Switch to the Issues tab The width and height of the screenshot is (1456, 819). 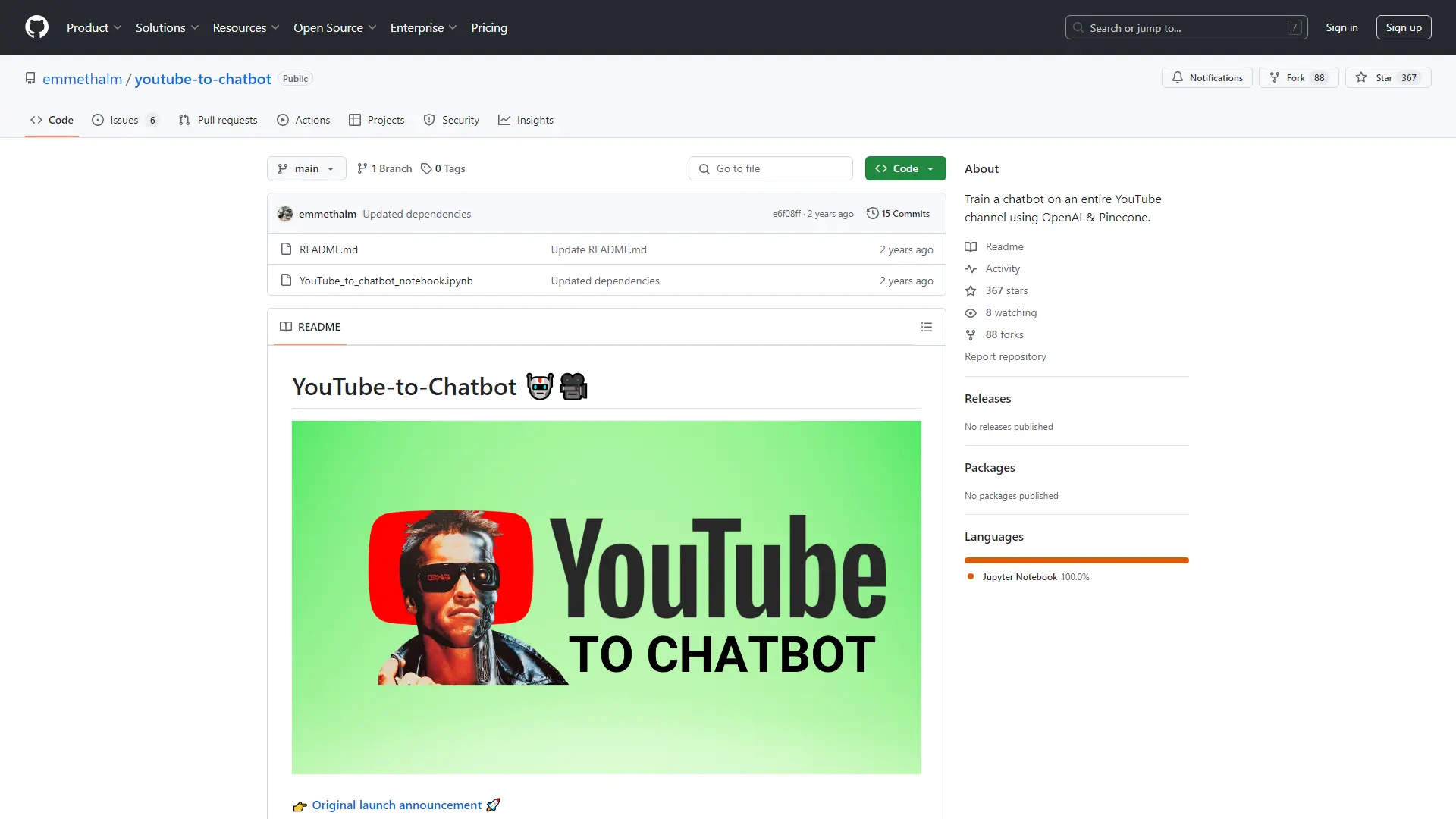[x=125, y=120]
